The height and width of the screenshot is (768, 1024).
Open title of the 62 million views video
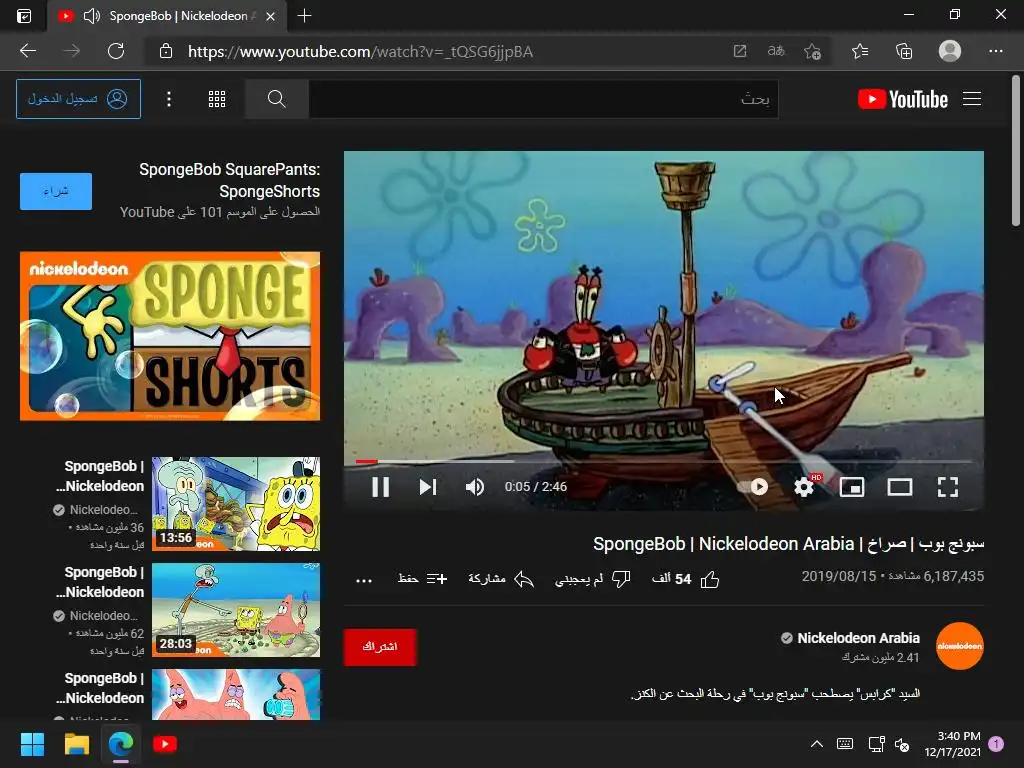click(x=101, y=582)
